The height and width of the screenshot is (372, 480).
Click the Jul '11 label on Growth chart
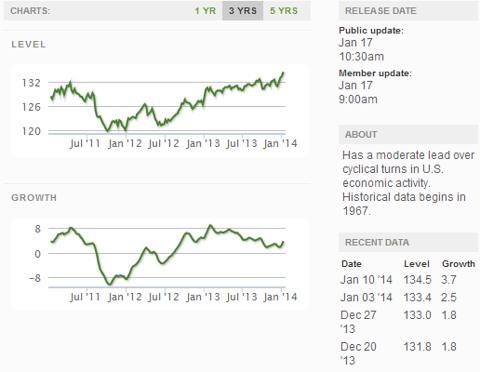(85, 297)
